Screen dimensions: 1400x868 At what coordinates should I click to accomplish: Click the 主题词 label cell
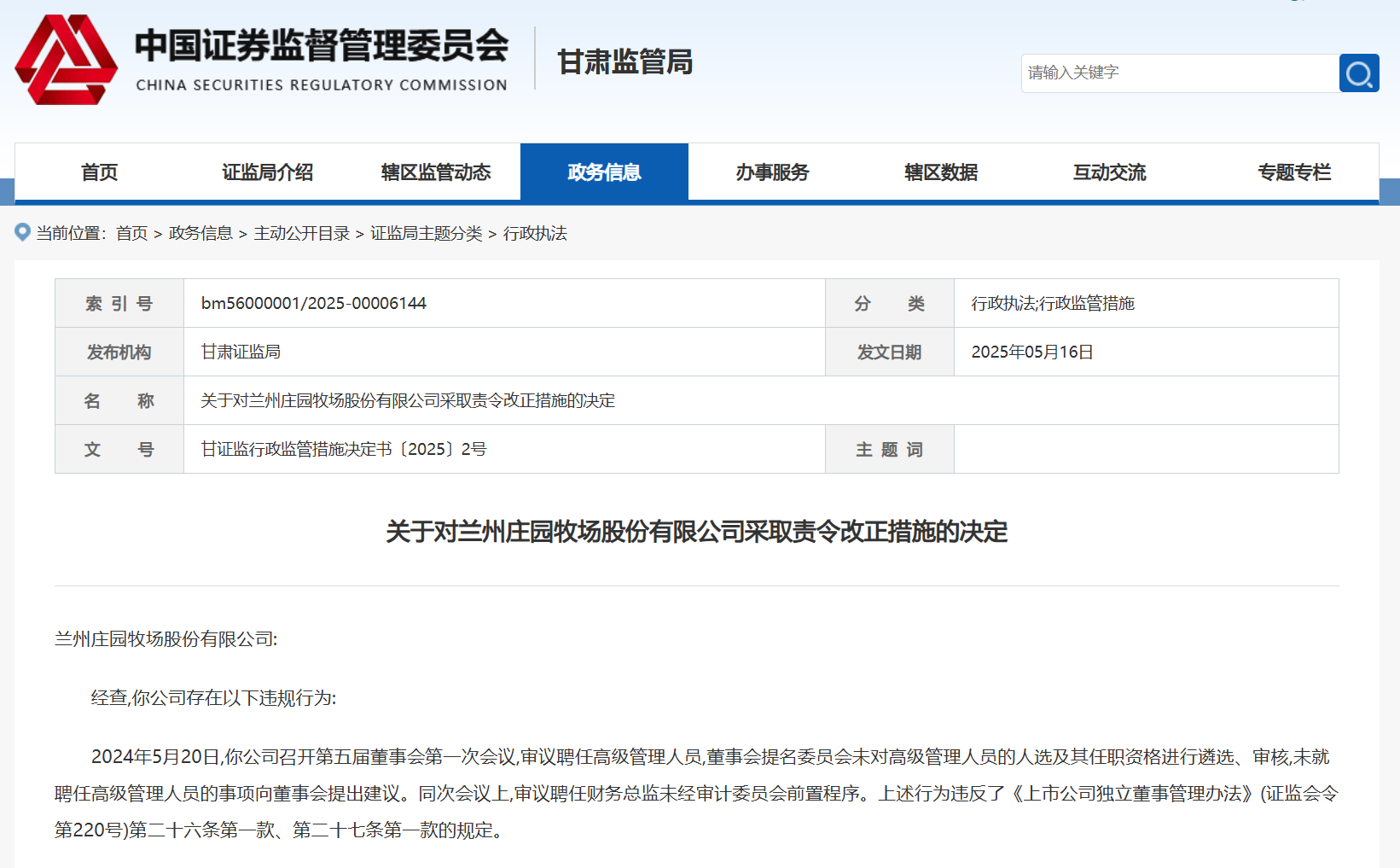pyautogui.click(x=890, y=449)
